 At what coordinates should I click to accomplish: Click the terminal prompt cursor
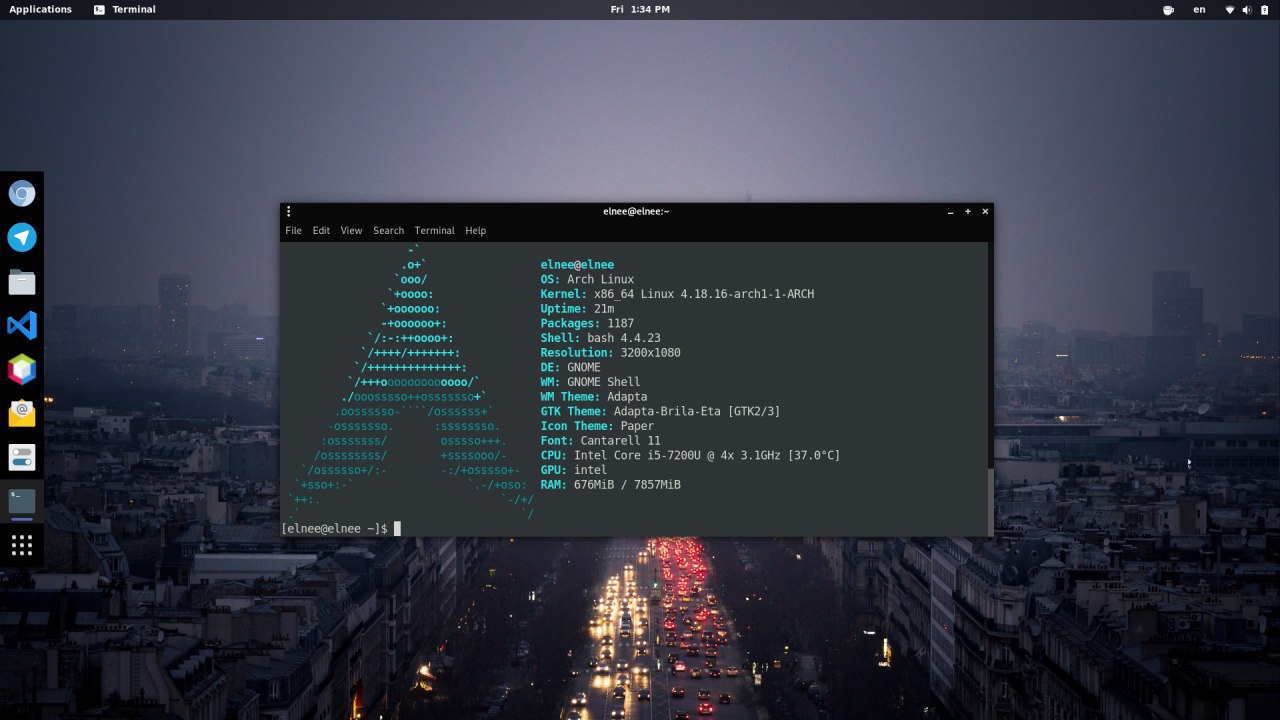(397, 528)
